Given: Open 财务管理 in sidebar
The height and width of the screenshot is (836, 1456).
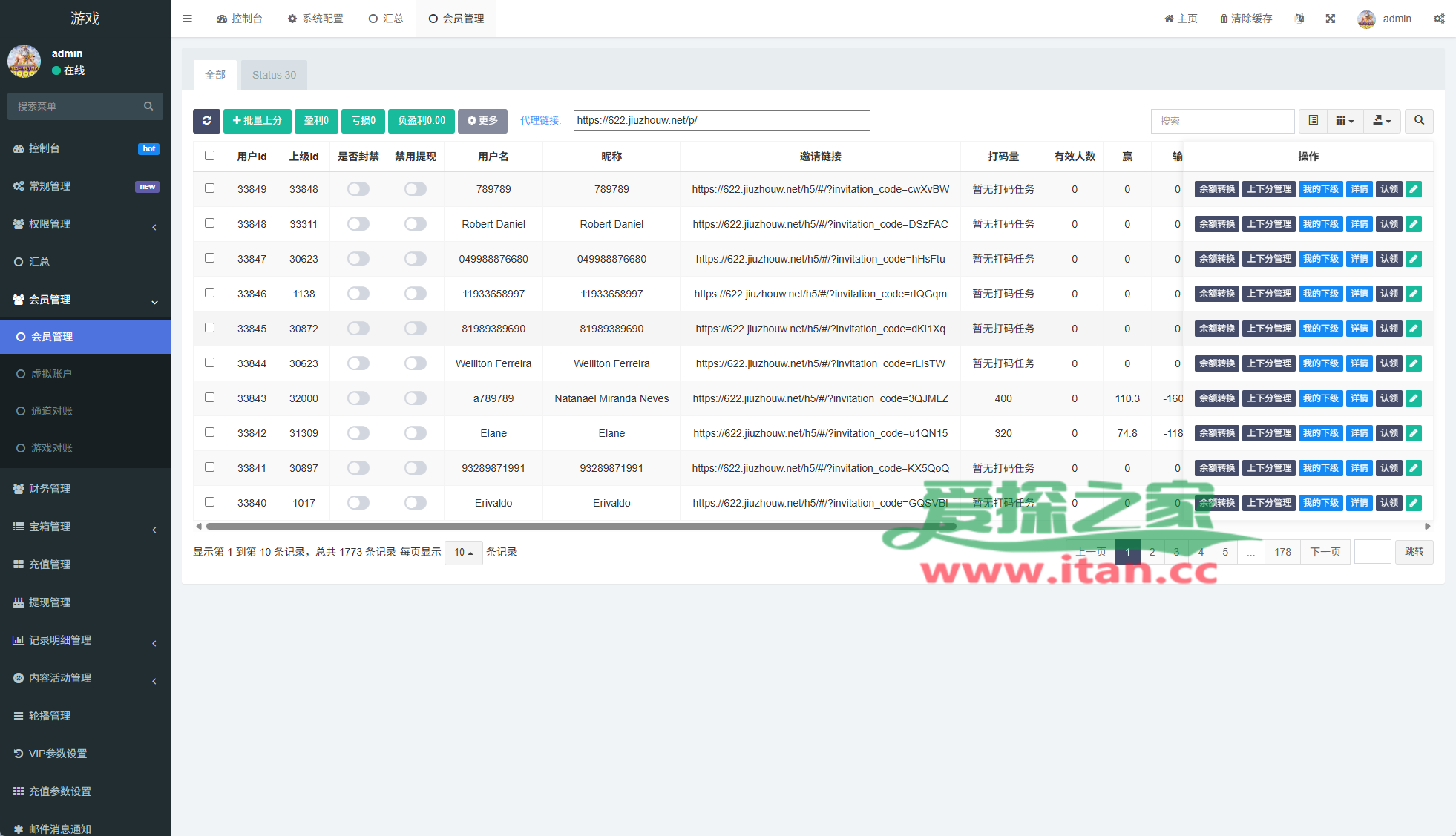Looking at the screenshot, I should [x=85, y=489].
